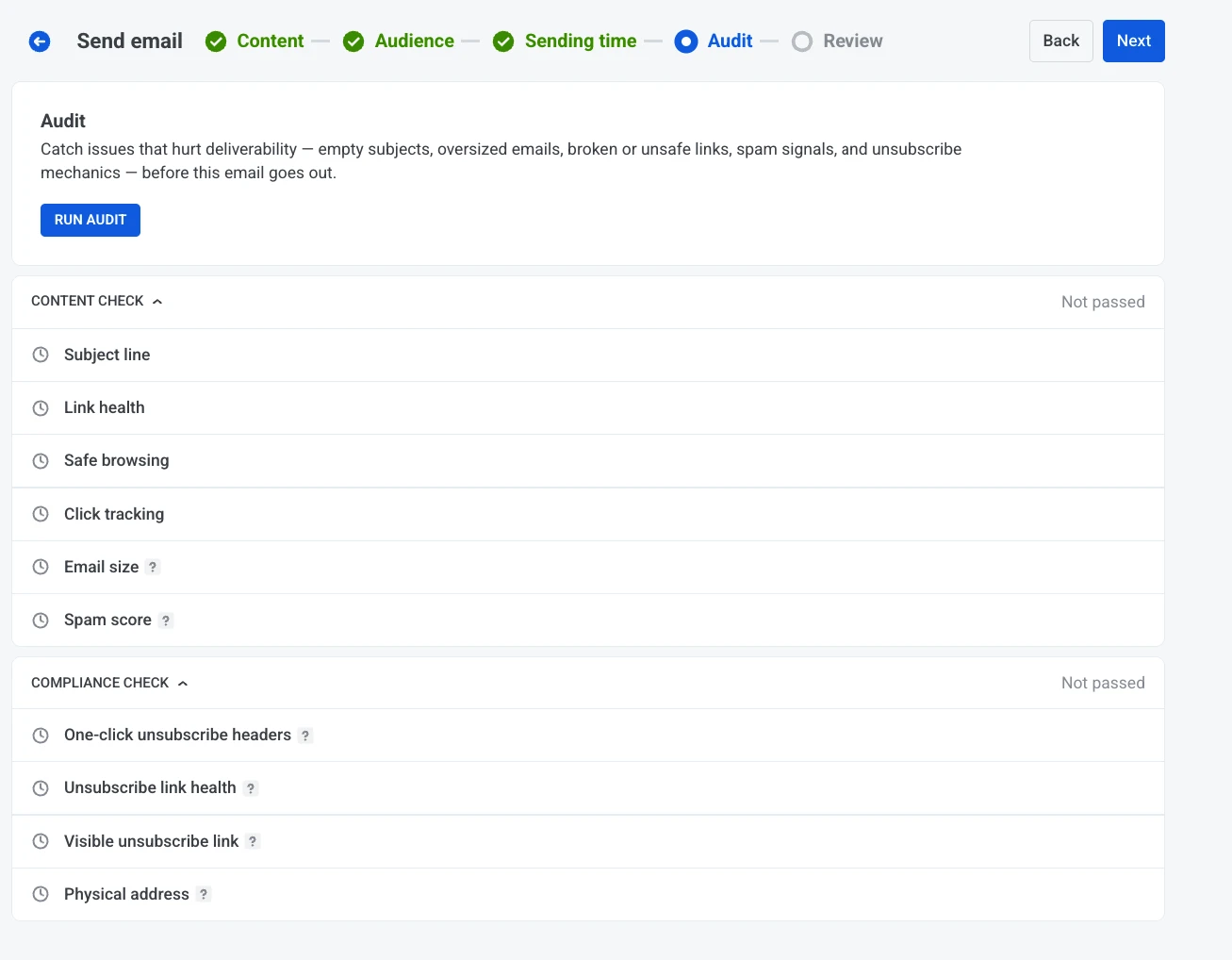Image resolution: width=1232 pixels, height=960 pixels.
Task: Click the Click tracking row text
Action: [114, 514]
